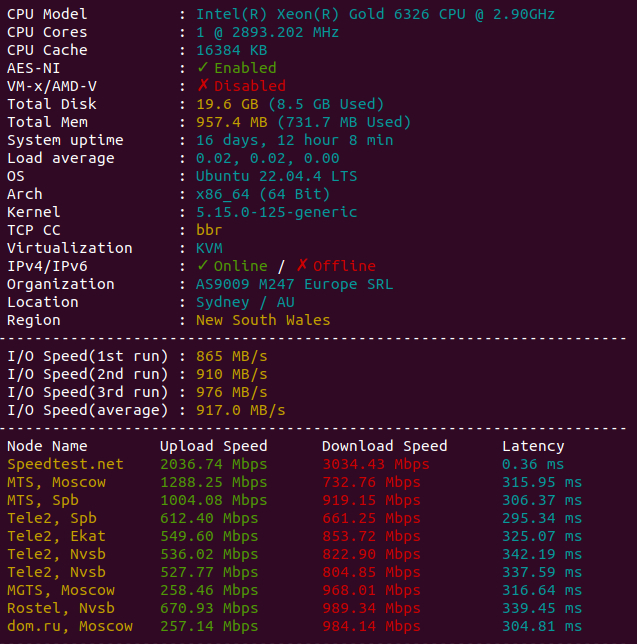The image size is (637, 644).
Task: Click the New South Wales region value
Action: (263, 320)
